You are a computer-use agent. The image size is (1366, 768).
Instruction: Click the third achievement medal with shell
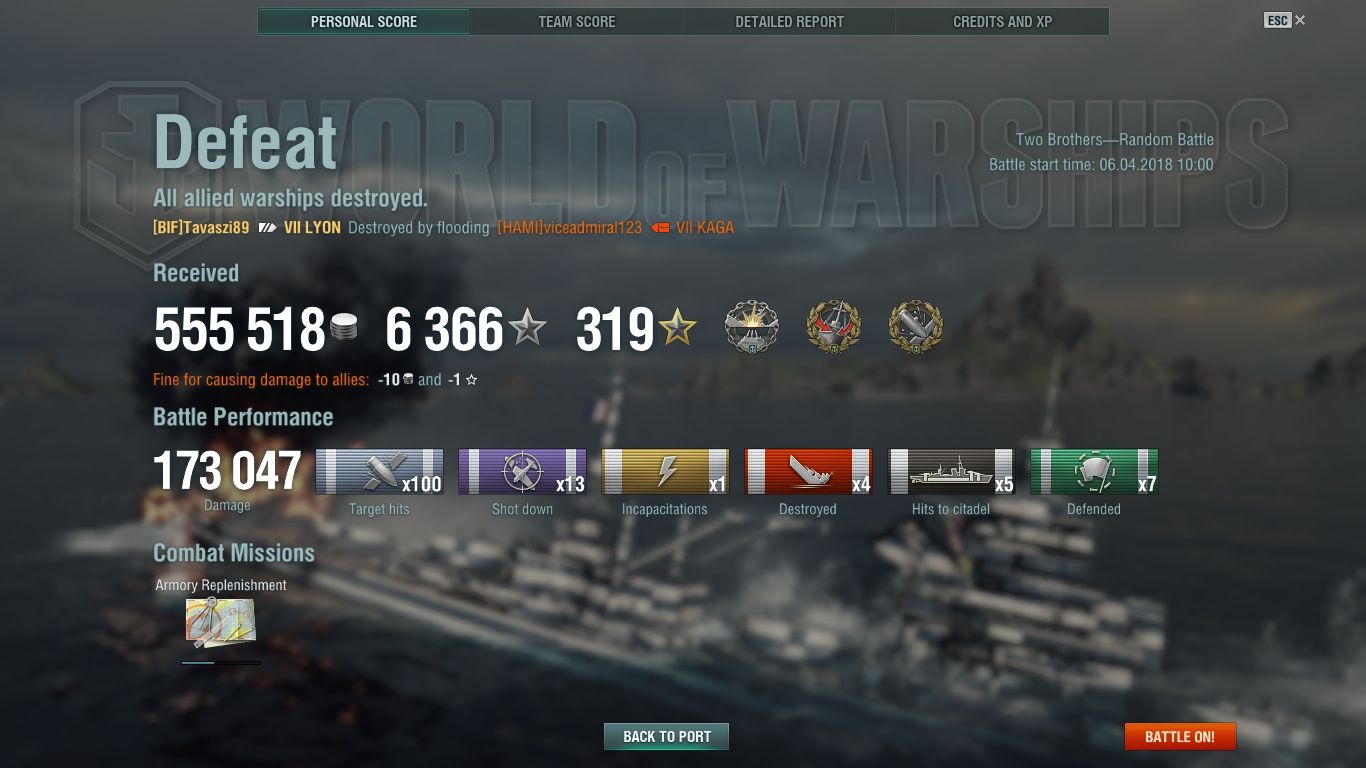click(x=915, y=327)
